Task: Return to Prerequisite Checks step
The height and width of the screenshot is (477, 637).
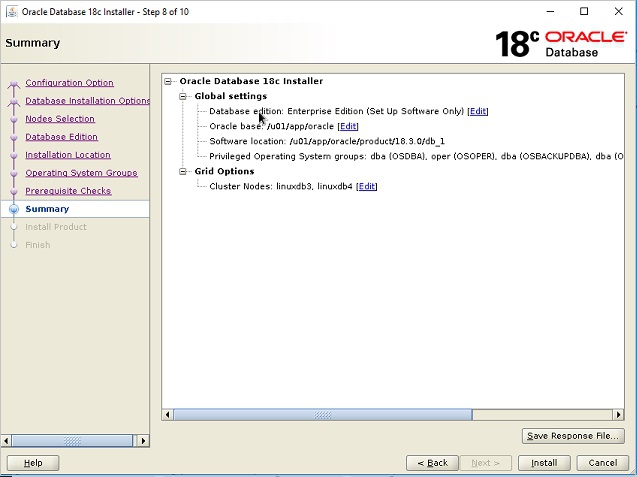Action: 68,191
